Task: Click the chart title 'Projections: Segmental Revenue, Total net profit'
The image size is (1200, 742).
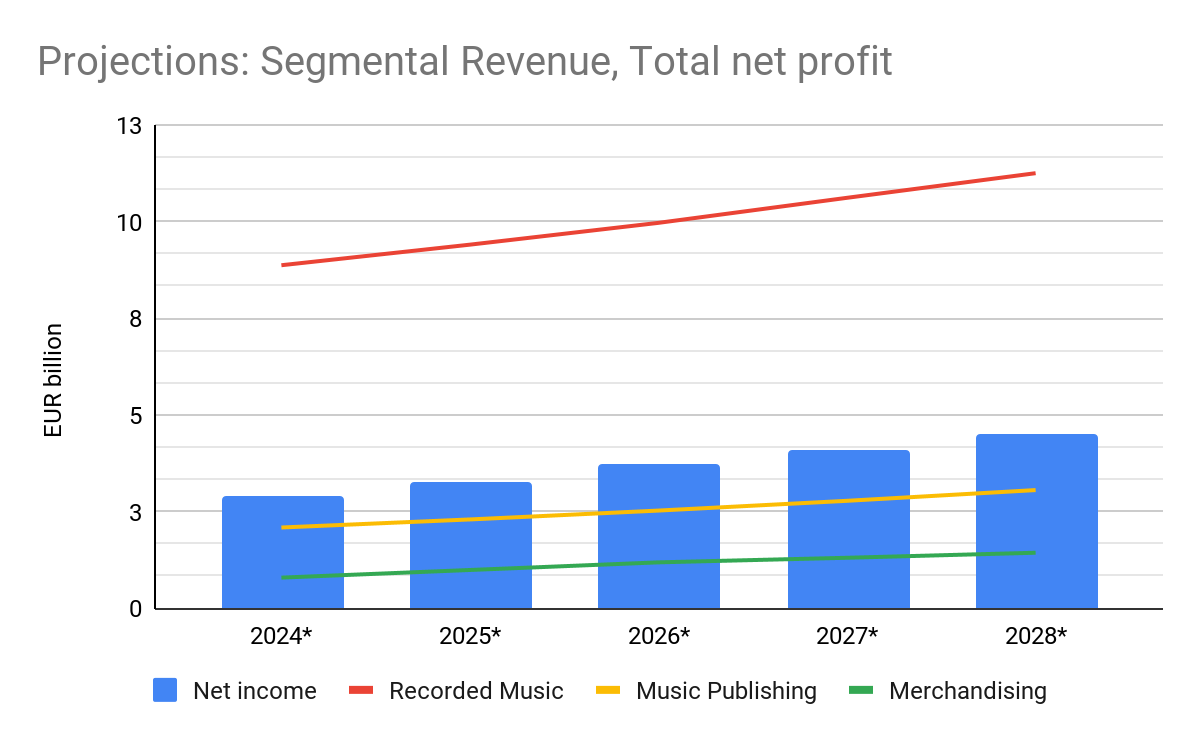Action: tap(464, 63)
